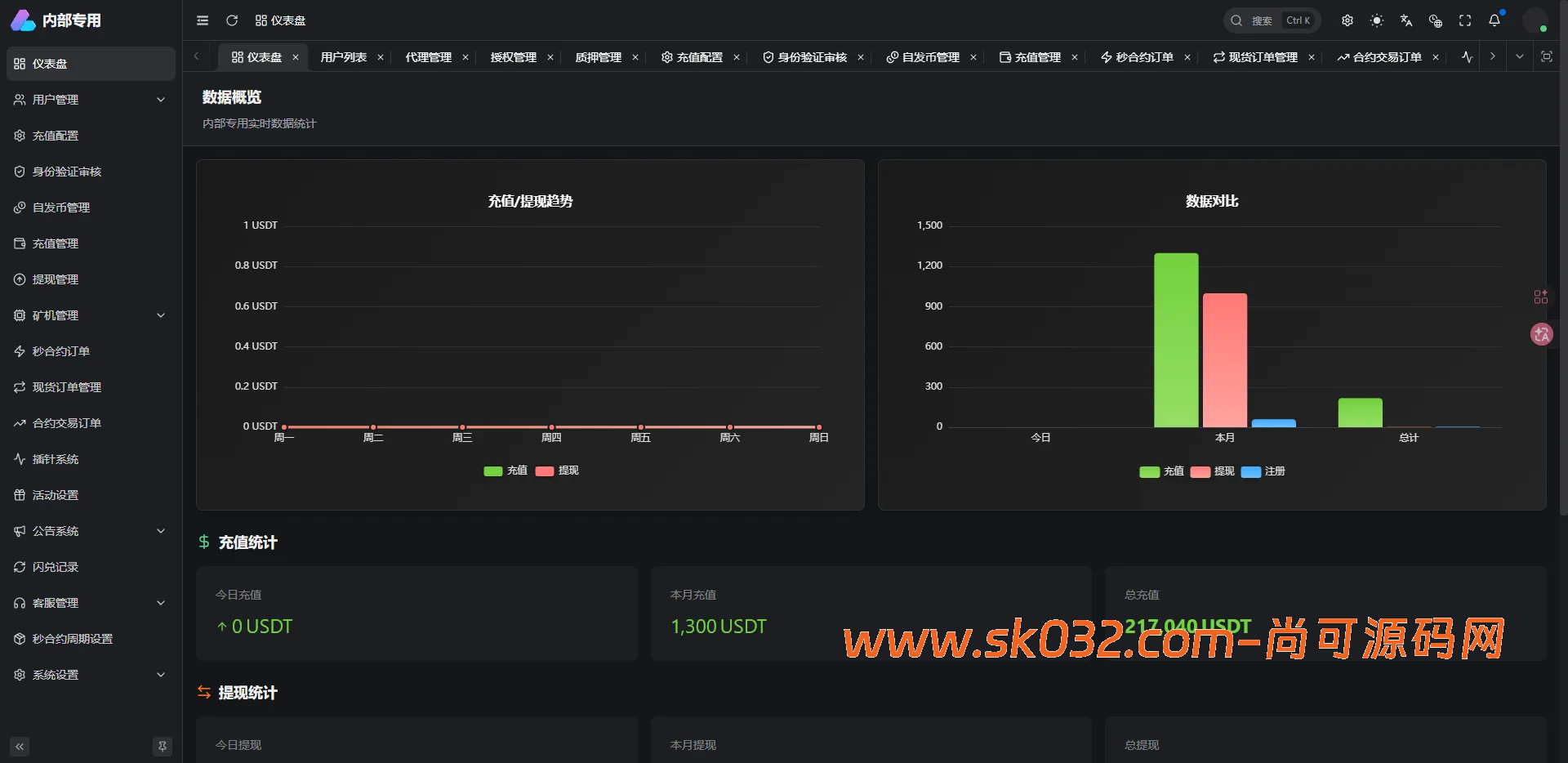The image size is (1568, 763).
Task: Select the 闪兑记录 sidebar item
Action: 54,566
